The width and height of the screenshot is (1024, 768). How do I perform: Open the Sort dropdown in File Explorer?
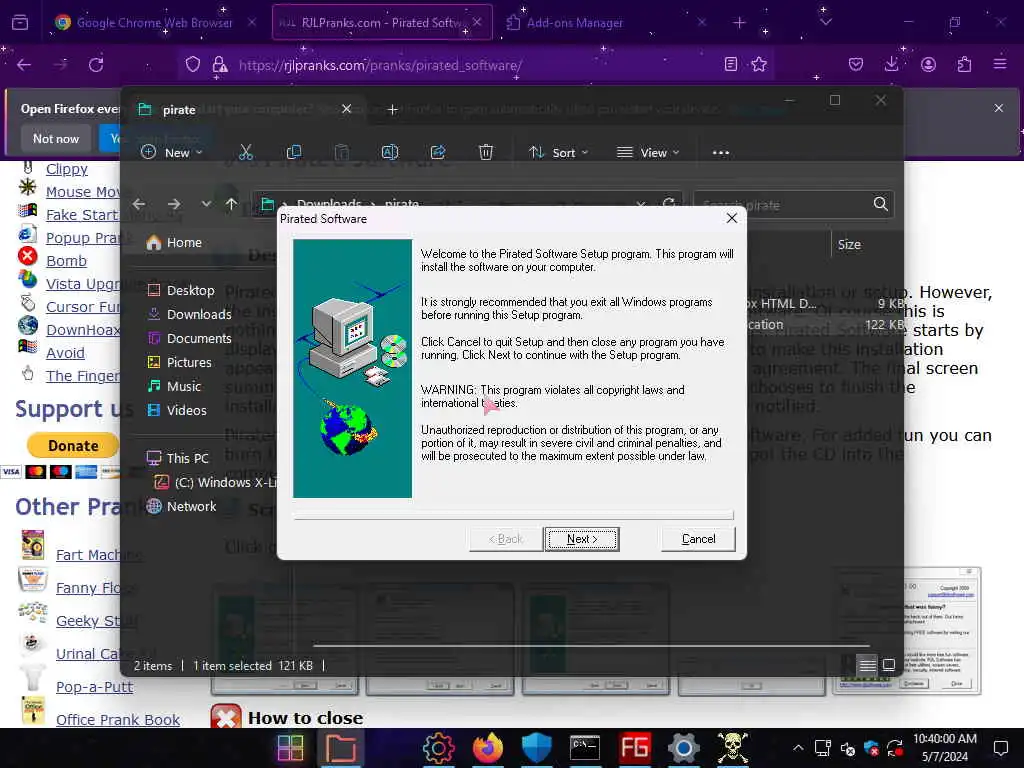click(558, 153)
